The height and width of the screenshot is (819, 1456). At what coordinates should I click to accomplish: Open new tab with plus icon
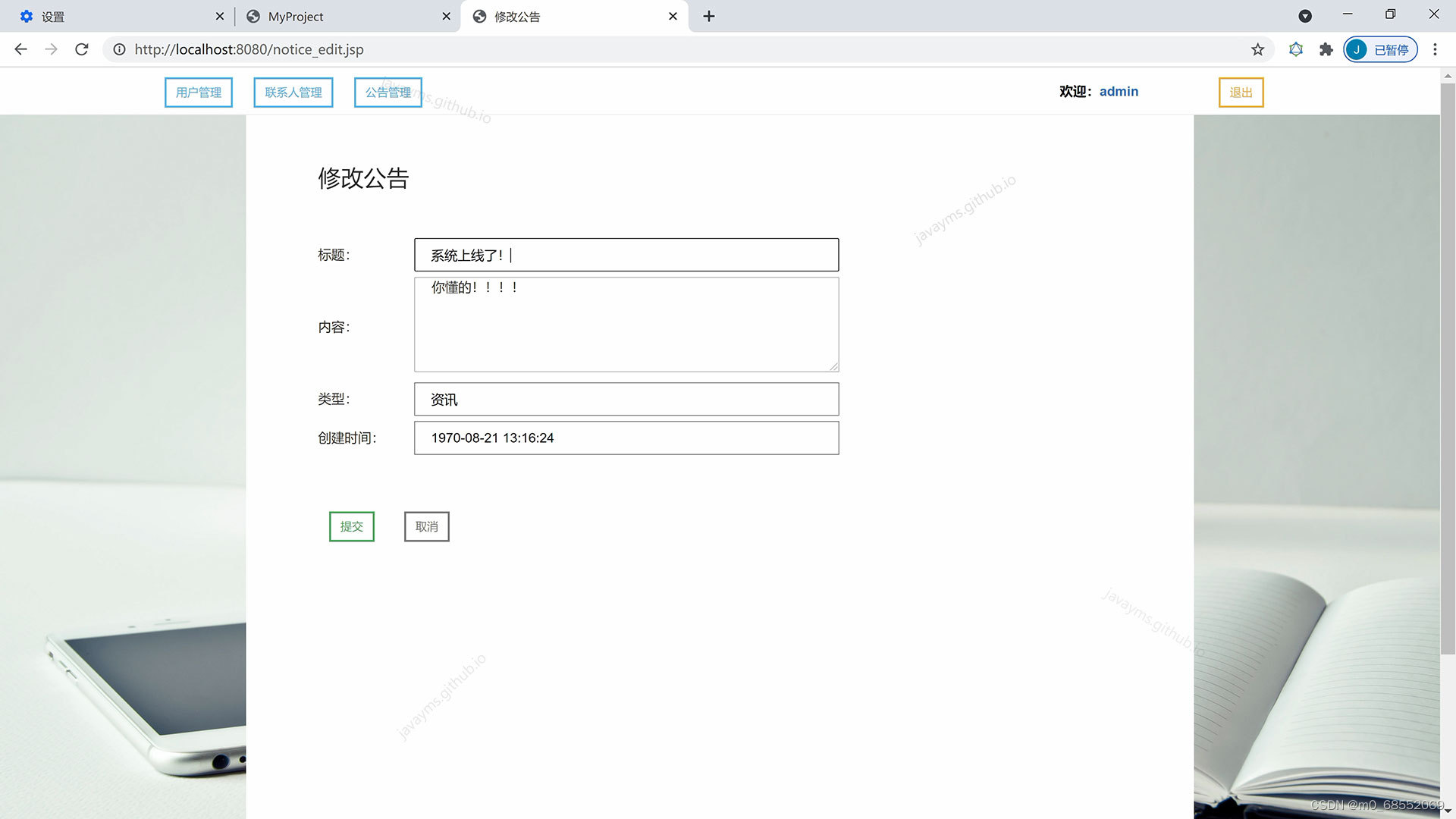(x=708, y=16)
